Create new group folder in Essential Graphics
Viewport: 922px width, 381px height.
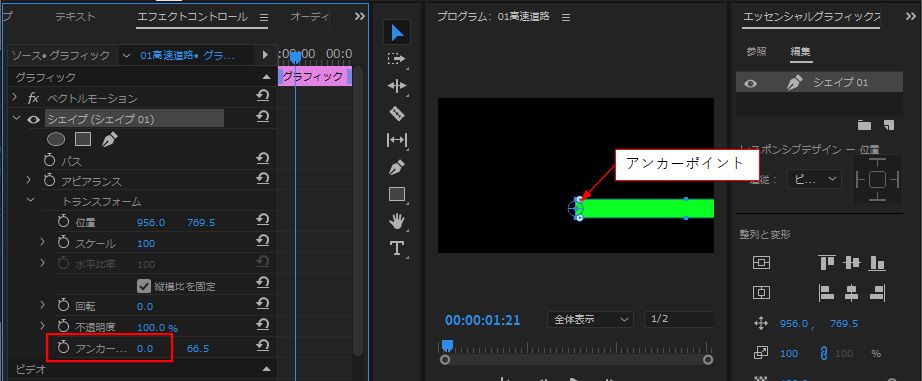pyautogui.click(x=864, y=125)
